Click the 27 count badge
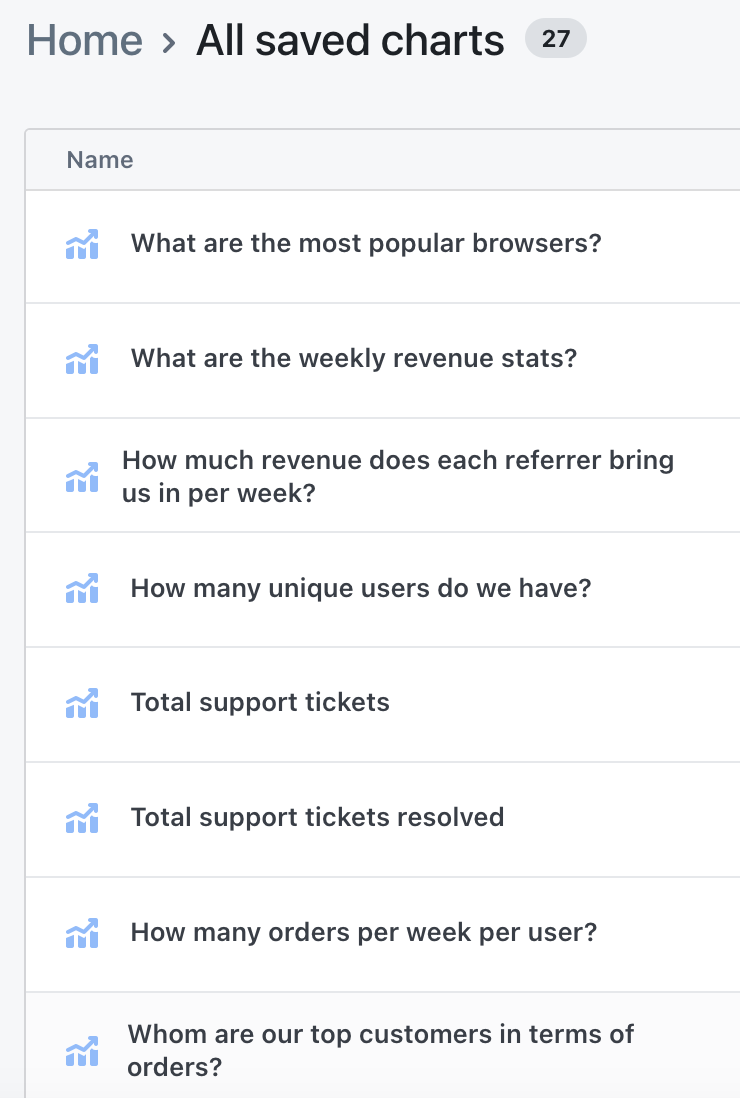 [x=557, y=39]
